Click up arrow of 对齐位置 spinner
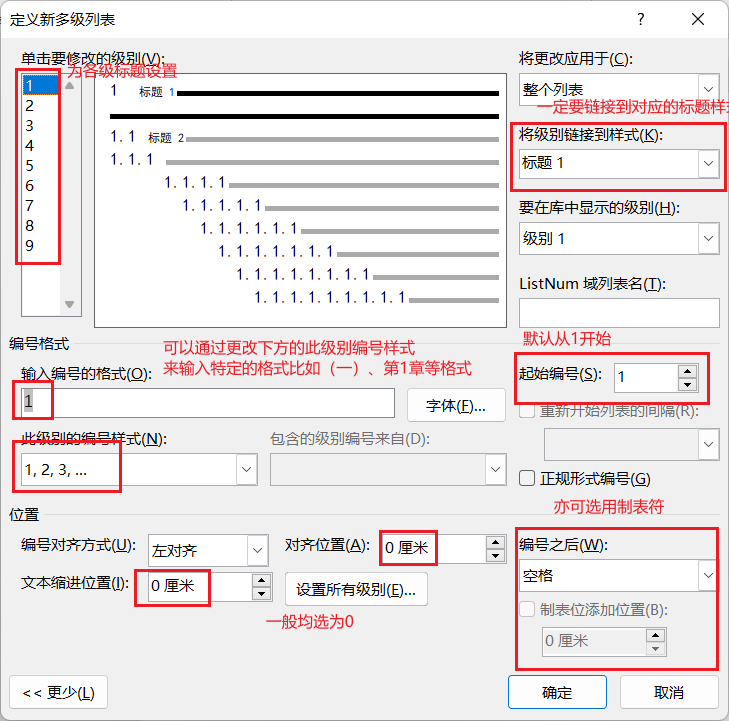Viewport: 729px width, 721px height. pos(494,542)
